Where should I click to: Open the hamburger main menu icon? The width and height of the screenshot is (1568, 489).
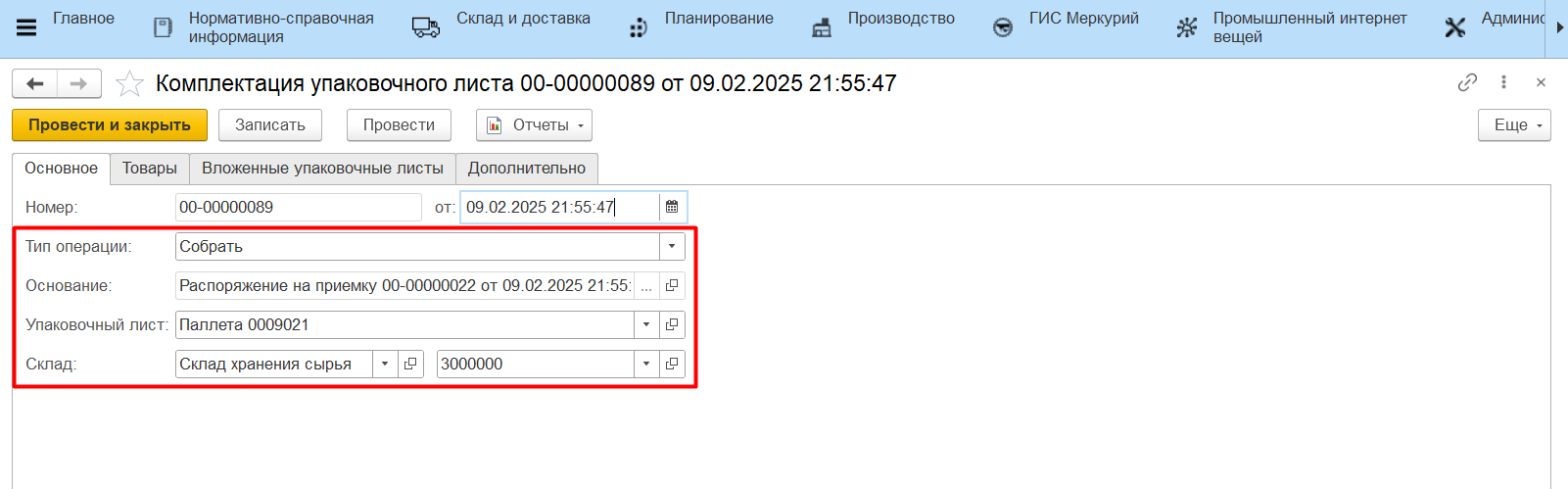(26, 27)
